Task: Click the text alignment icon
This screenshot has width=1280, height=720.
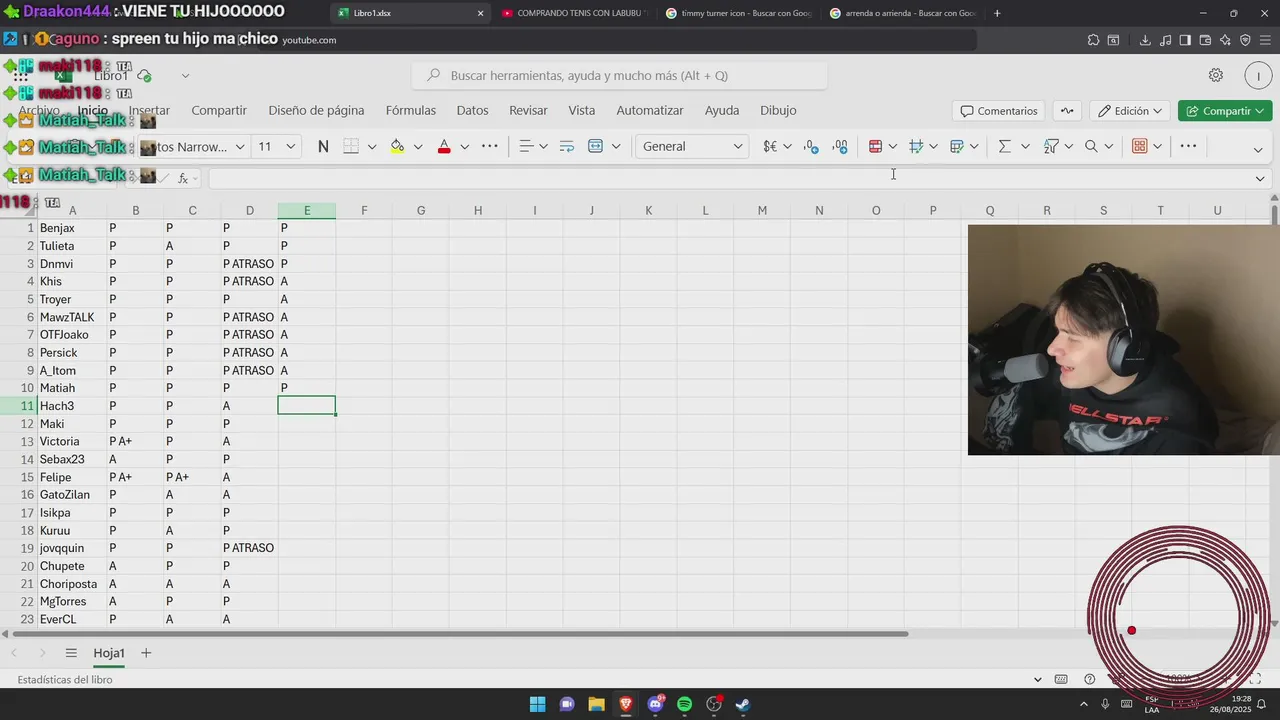Action: click(x=526, y=146)
